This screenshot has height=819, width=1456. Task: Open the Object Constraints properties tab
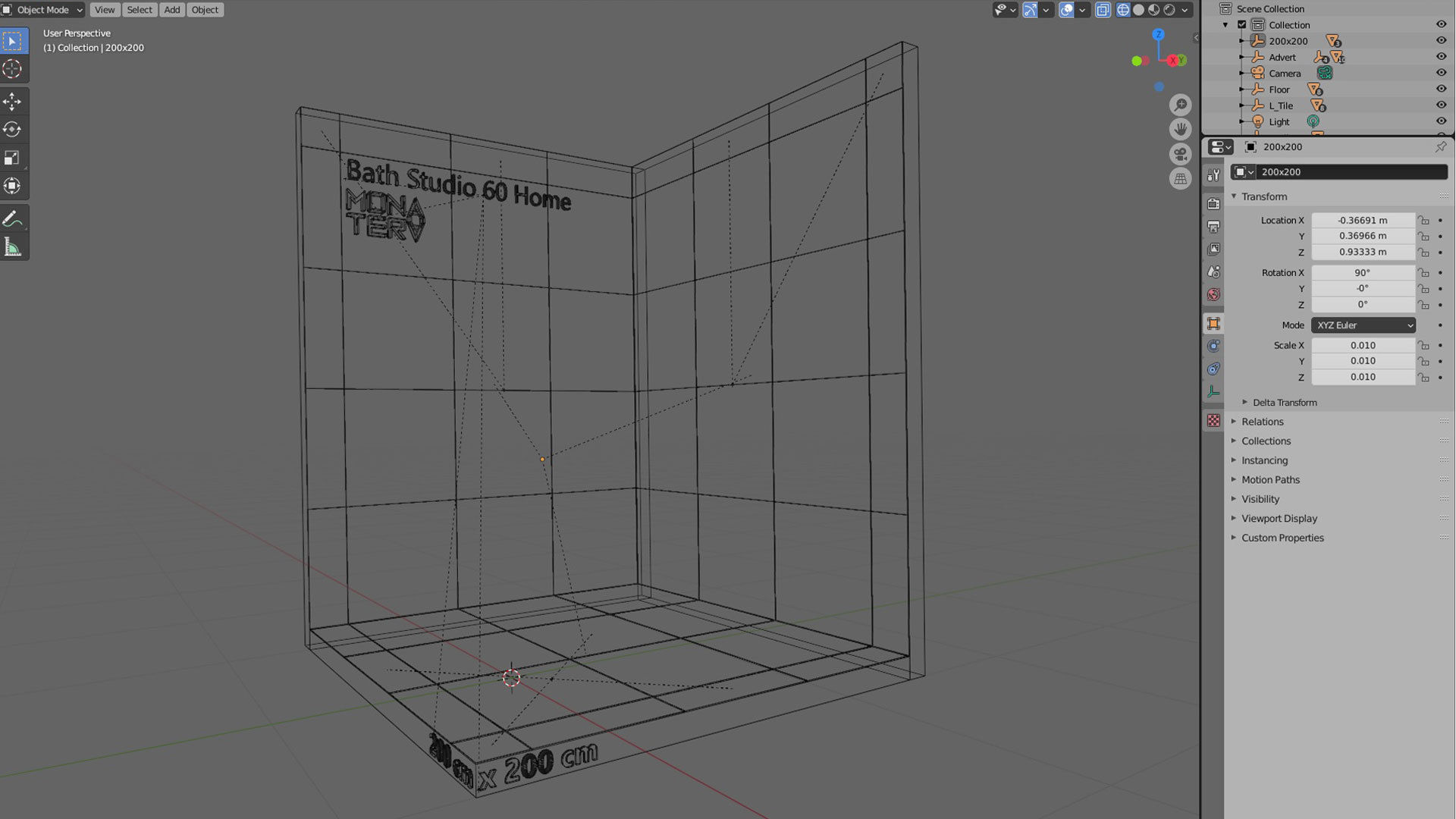1213,369
